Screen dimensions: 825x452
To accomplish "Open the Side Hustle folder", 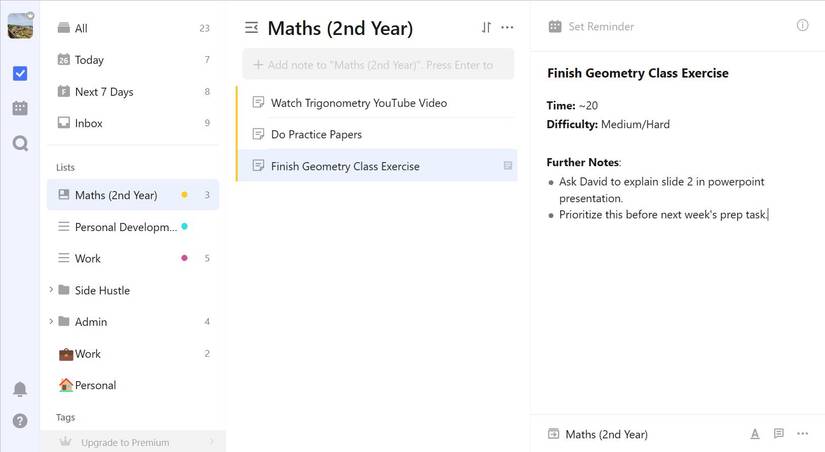I will click(133, 290).
